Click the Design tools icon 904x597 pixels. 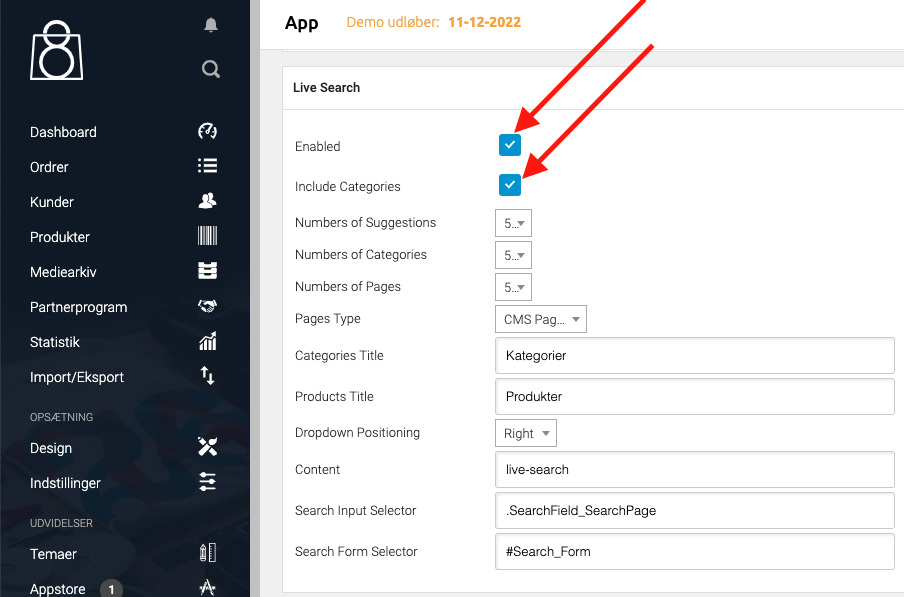pos(207,447)
